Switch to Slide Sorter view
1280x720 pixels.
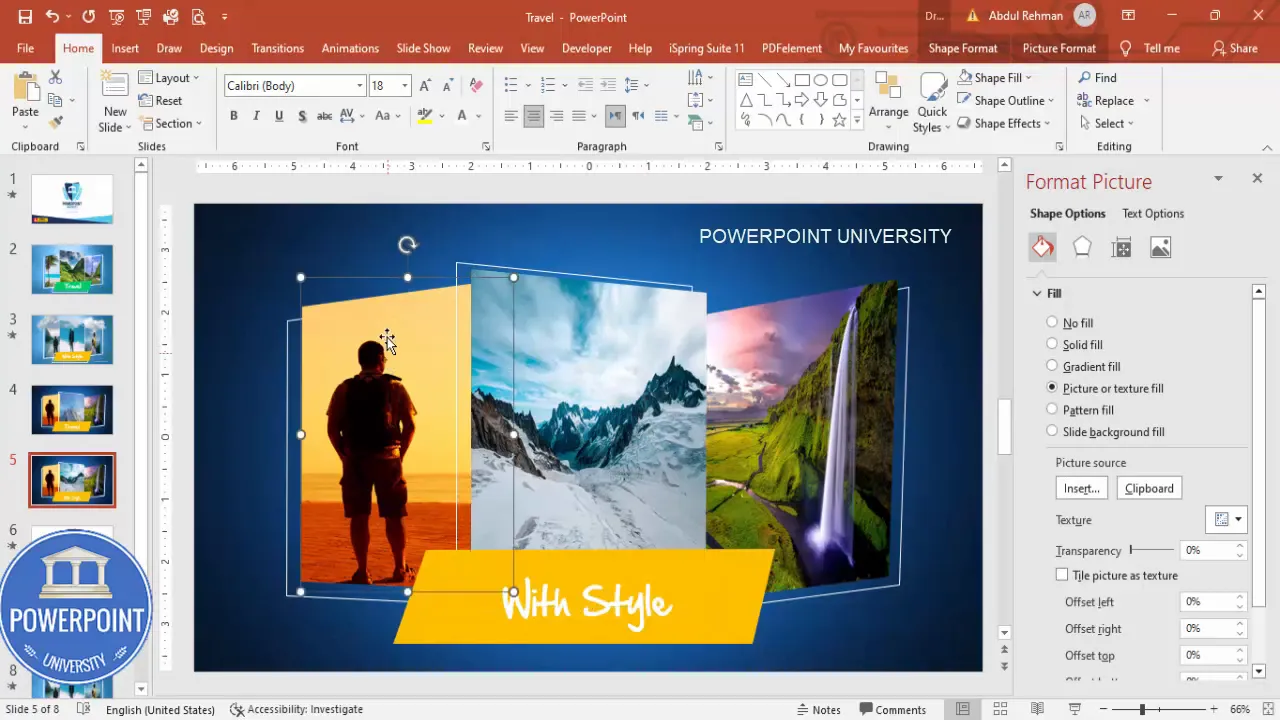1000,709
